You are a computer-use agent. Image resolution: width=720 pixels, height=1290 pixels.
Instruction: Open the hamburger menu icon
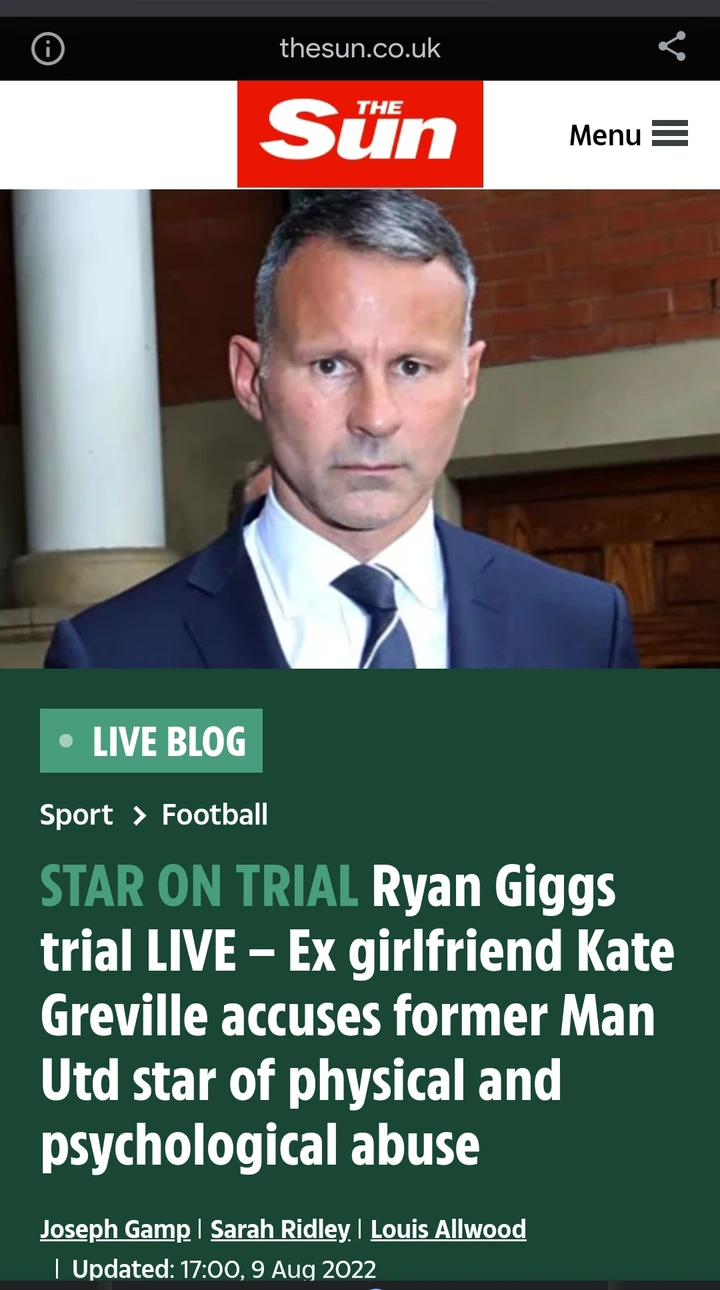pos(670,134)
